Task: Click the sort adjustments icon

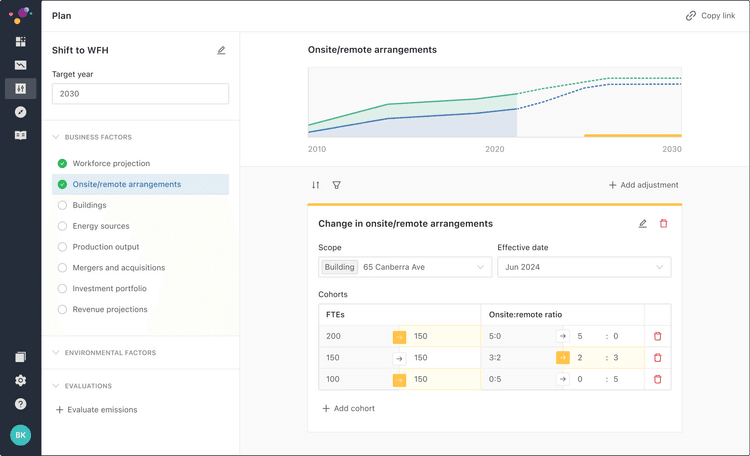Action: pyautogui.click(x=316, y=185)
